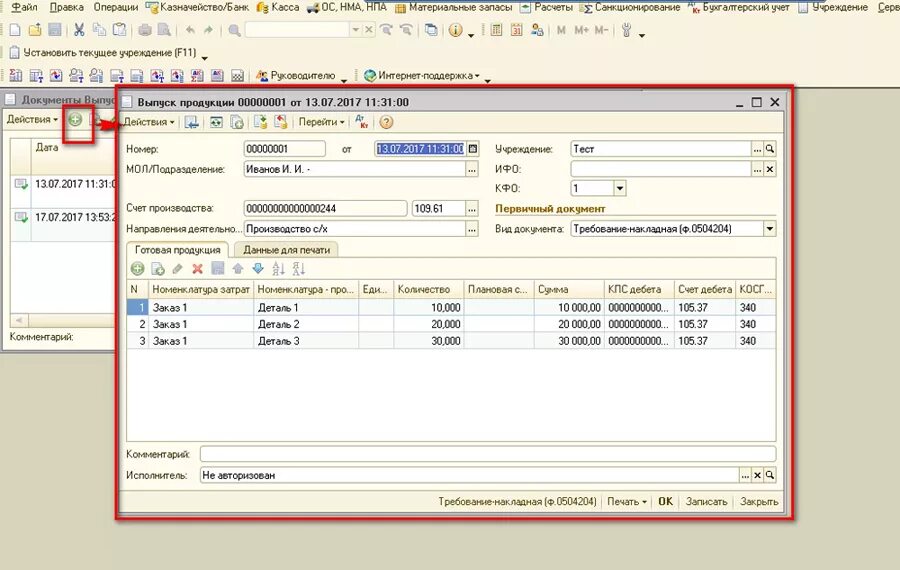The image size is (900, 570).
Task: Open the Операции menu
Action: click(115, 7)
